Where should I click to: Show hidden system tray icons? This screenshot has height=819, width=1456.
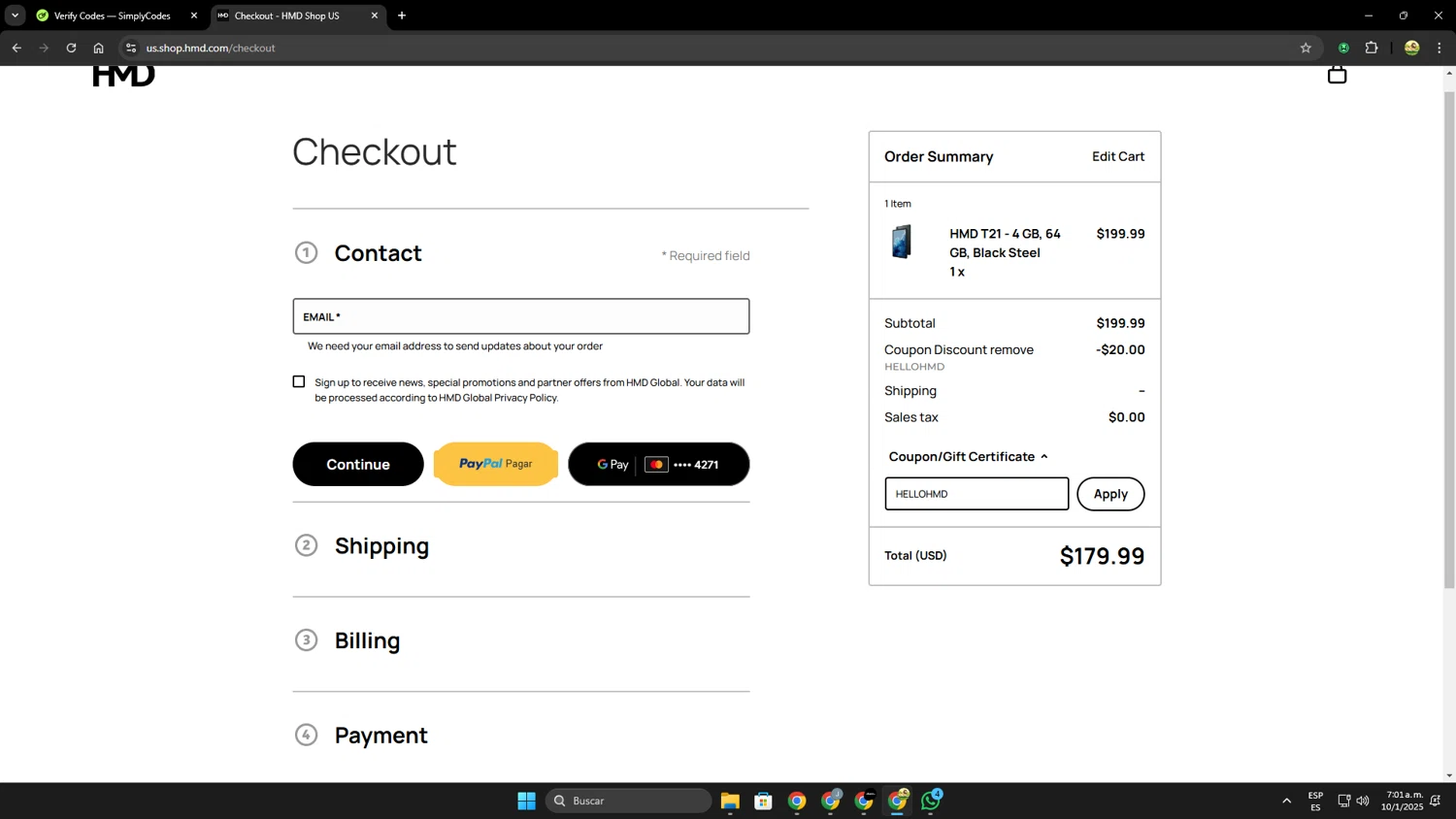tap(1287, 801)
